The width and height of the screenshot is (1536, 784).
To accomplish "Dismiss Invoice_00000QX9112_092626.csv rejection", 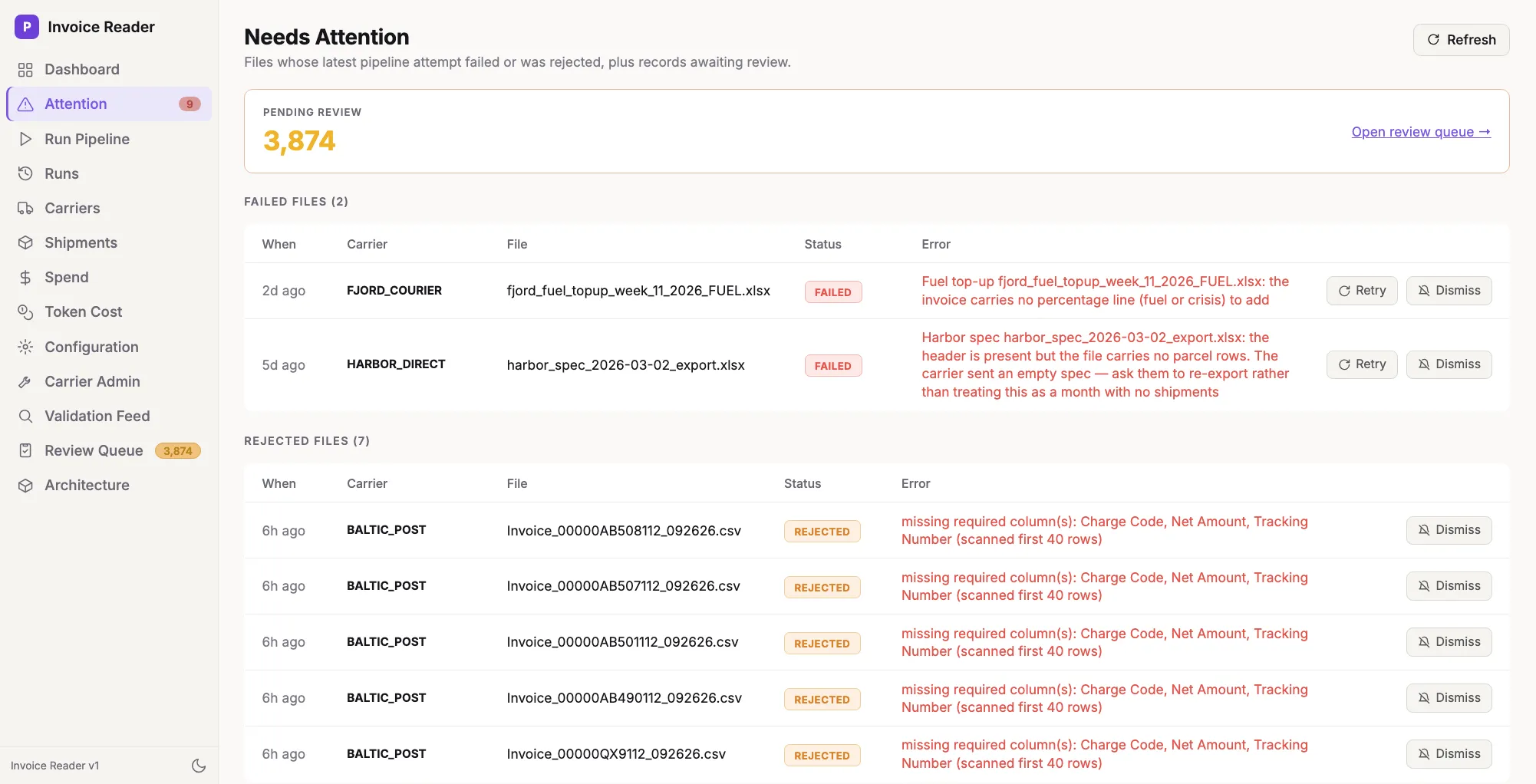I will (1449, 754).
